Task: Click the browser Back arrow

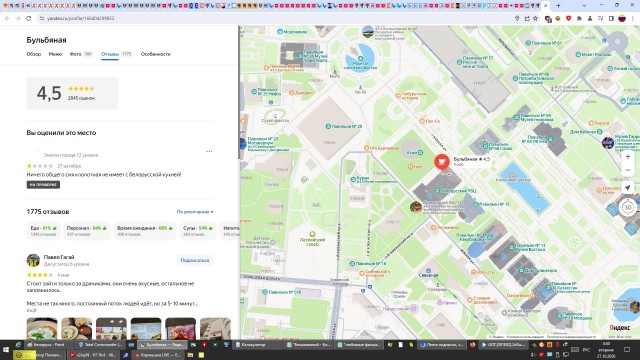Action: [7, 18]
